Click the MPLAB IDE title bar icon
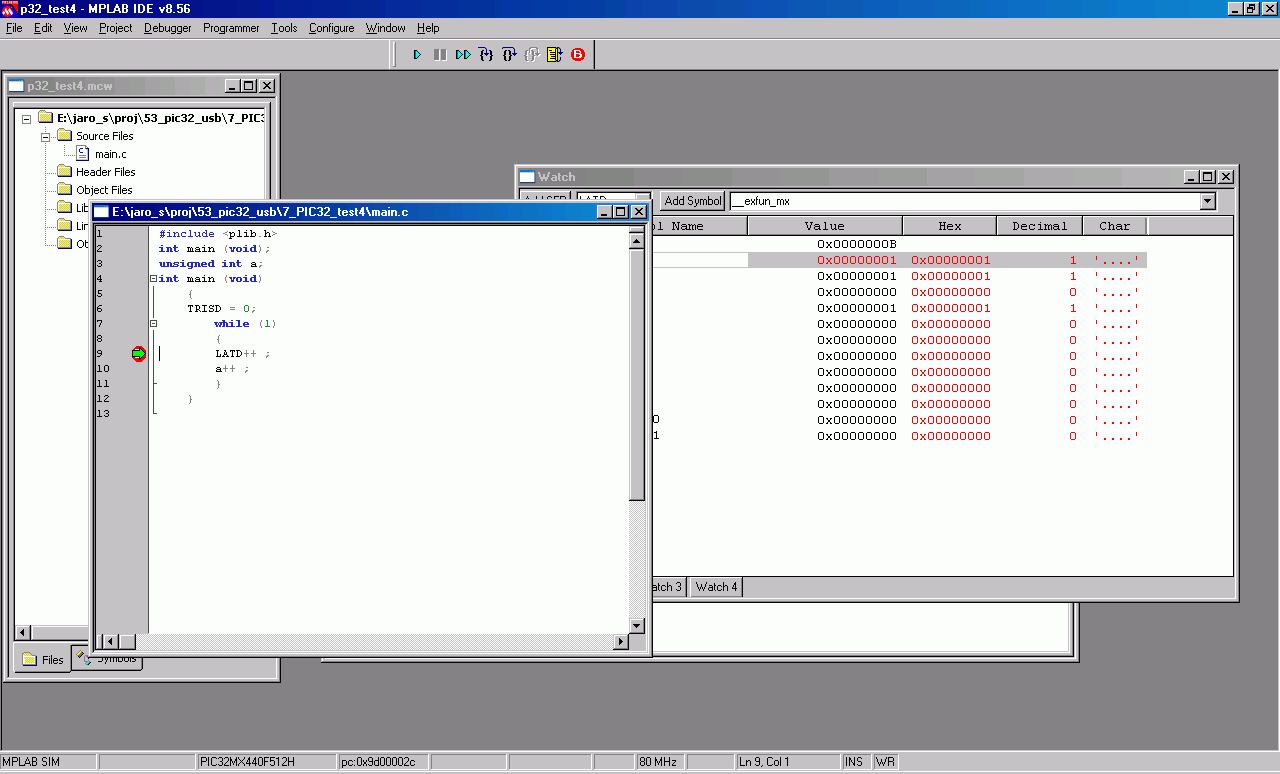Viewport: 1280px width, 774px height. click(x=9, y=8)
